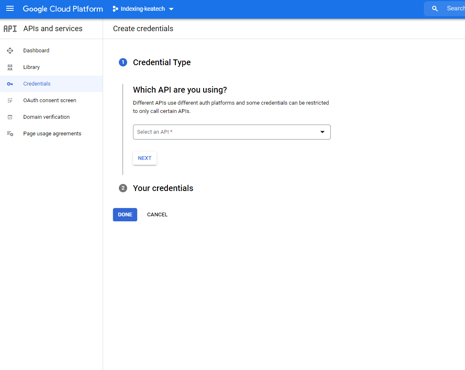Click the CANCEL button
This screenshot has height=370, width=465.
coord(157,215)
